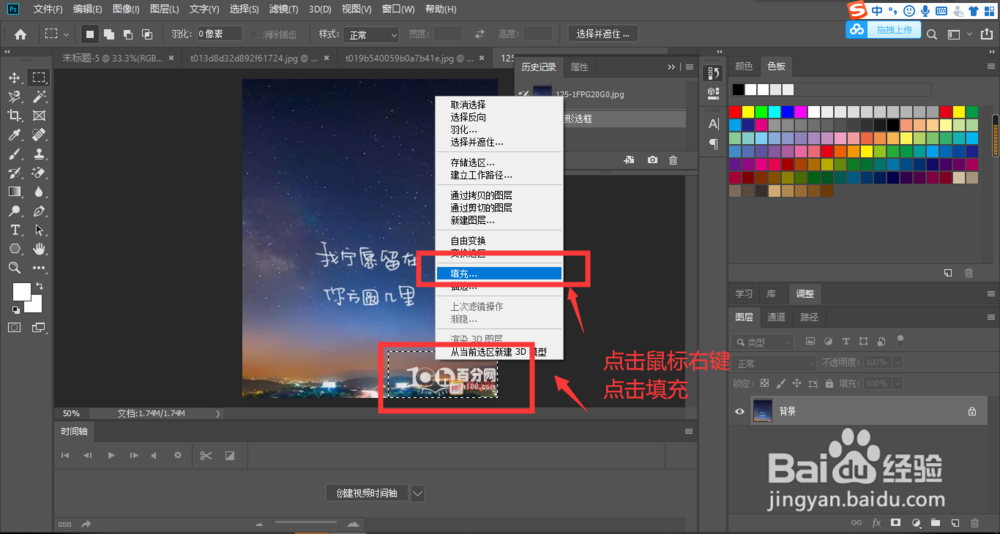Reset default foreground and background colors
Viewport: 1000px width, 534px height.
point(15,310)
